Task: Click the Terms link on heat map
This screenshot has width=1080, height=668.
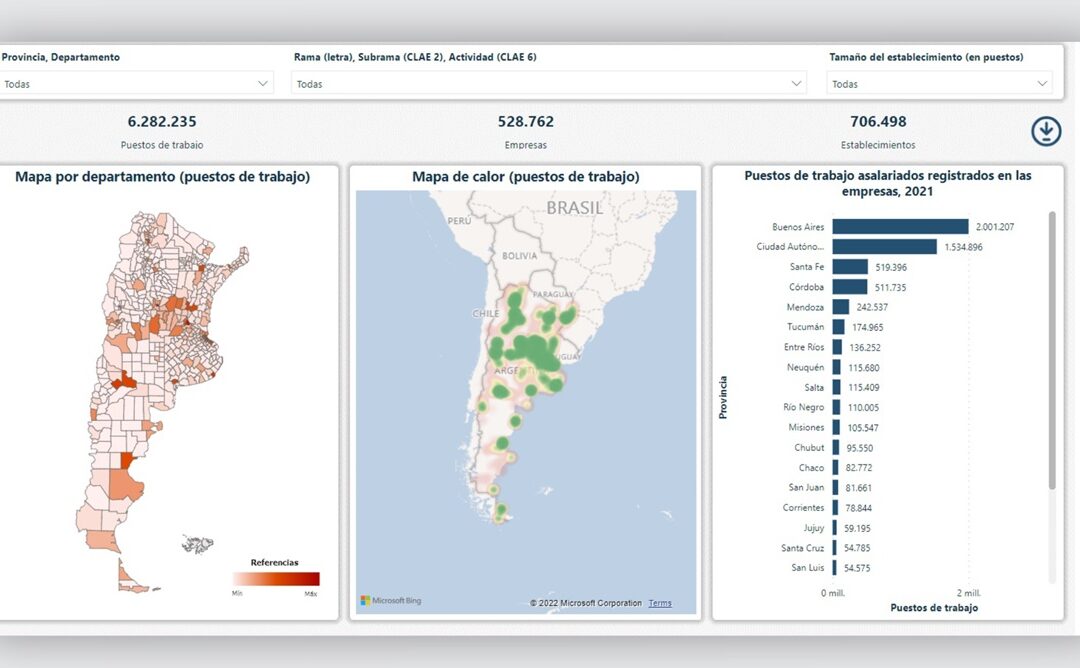Action: click(x=660, y=603)
